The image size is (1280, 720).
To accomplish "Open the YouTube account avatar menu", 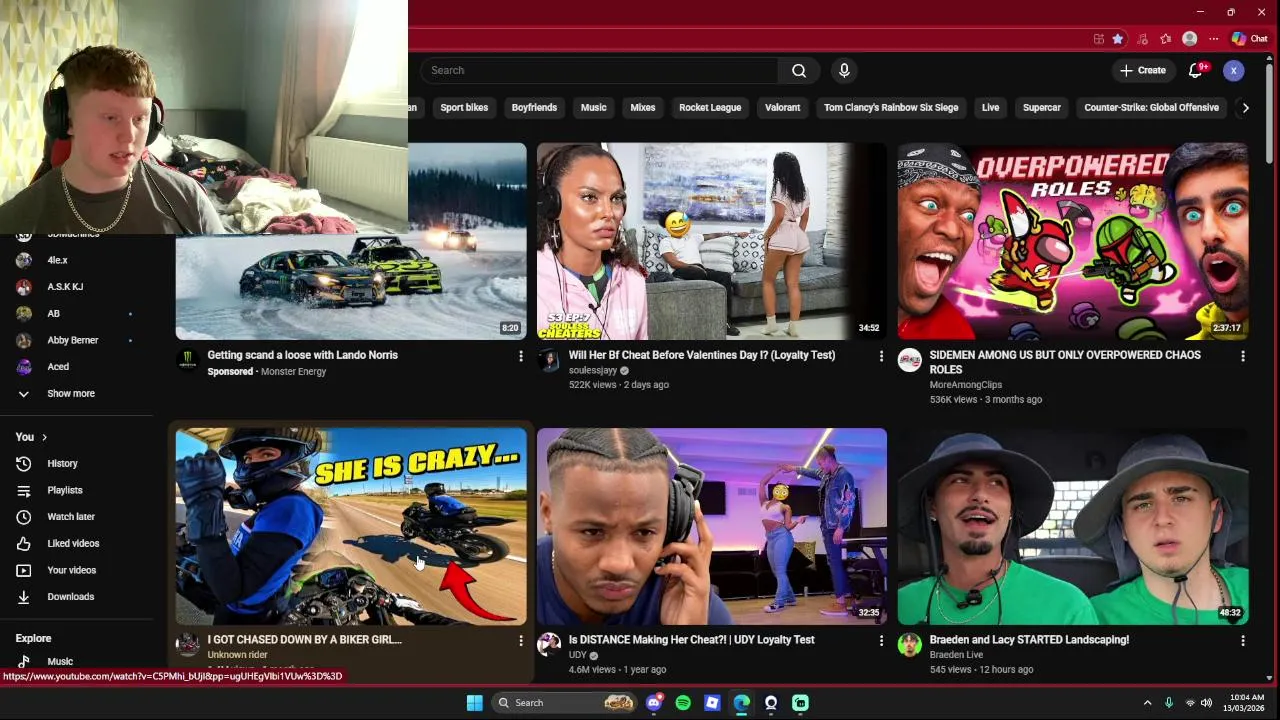I will [1234, 70].
